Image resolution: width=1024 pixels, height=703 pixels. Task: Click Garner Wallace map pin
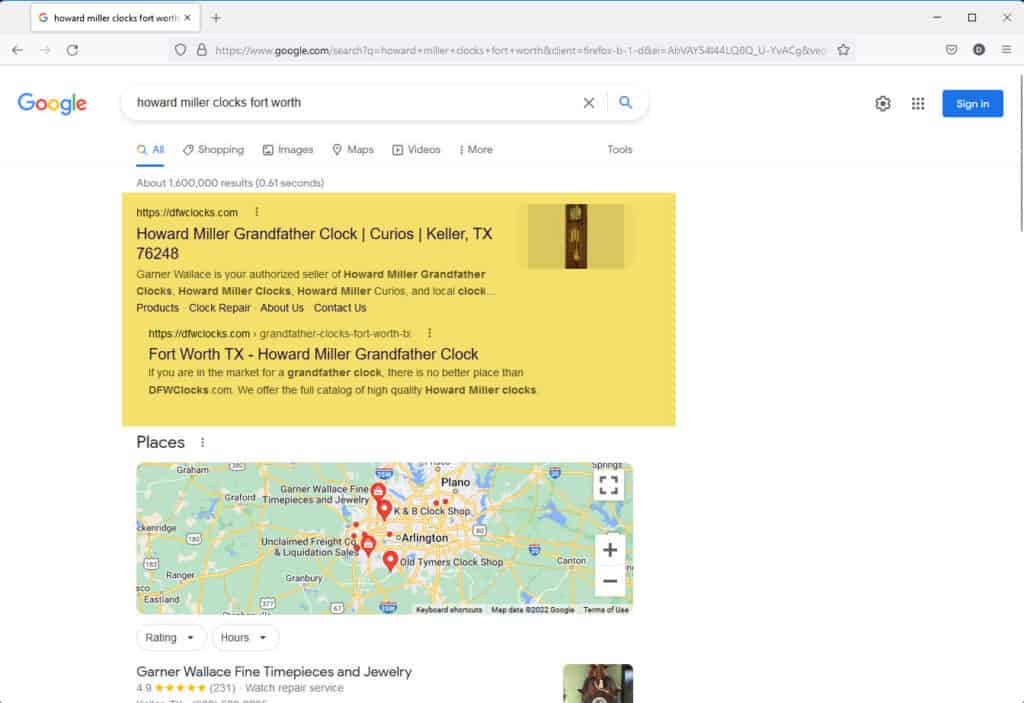coord(378,491)
